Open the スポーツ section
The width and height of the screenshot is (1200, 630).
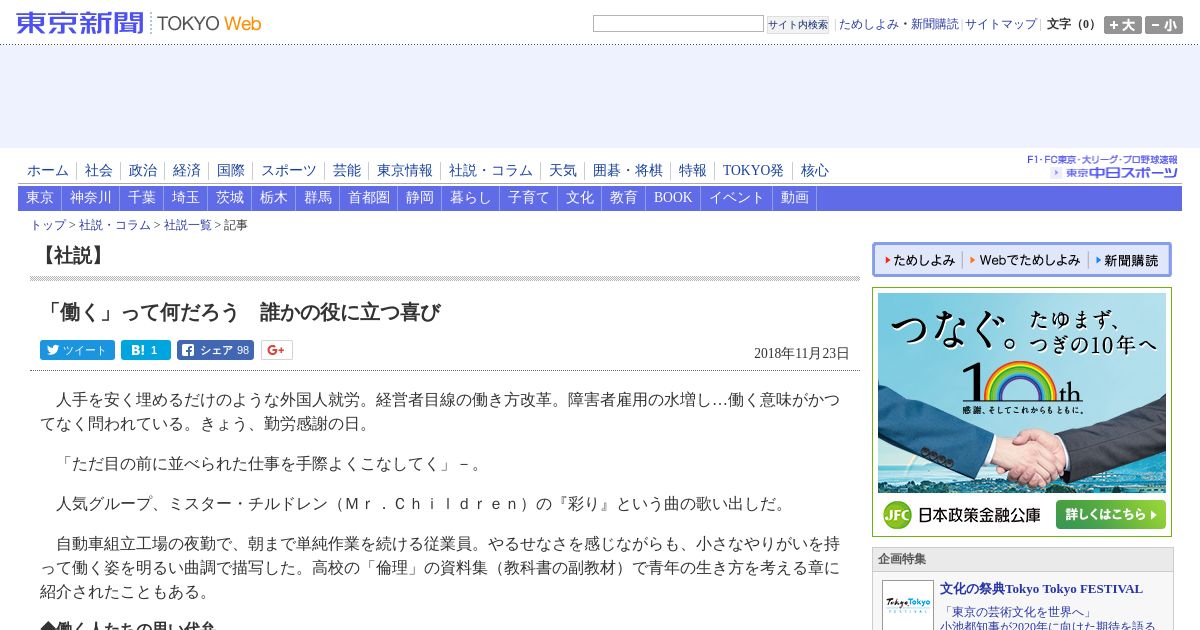pyautogui.click(x=289, y=171)
